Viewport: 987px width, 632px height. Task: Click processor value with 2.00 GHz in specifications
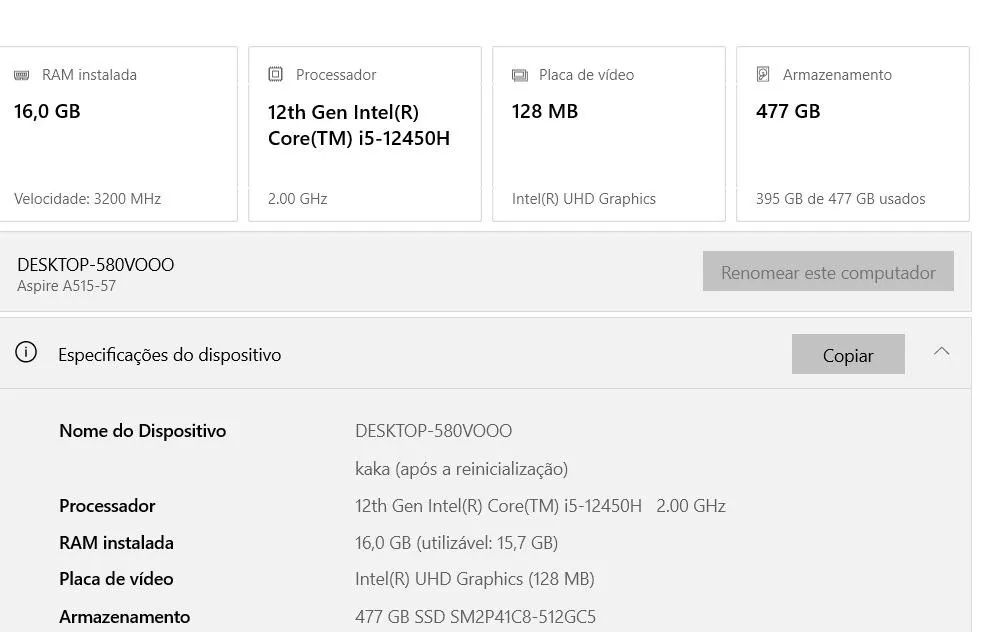pyautogui.click(x=540, y=506)
